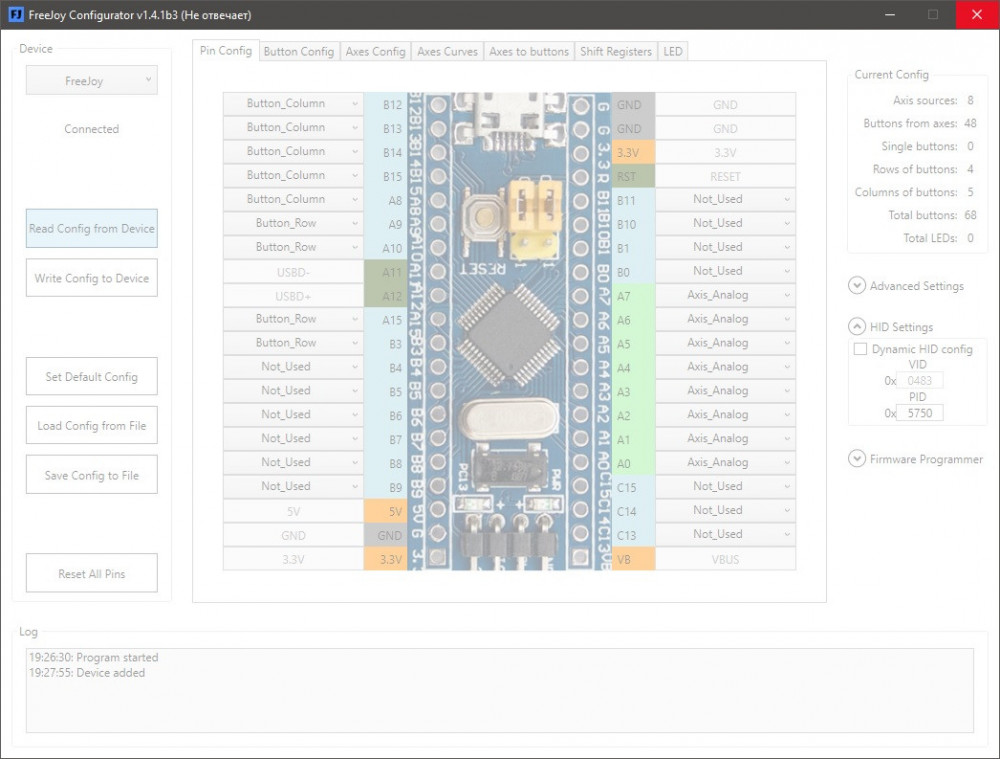Screen dimensions: 1000x759
Task: Enable the Dynamic HID config checkbox
Action: pos(860,349)
